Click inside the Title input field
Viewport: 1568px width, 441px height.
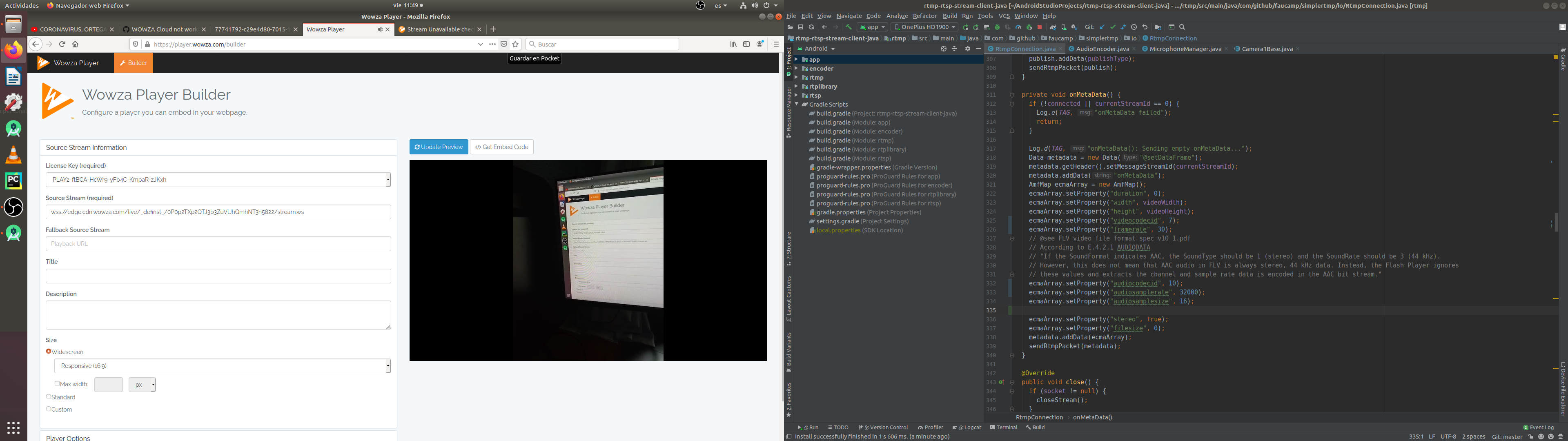pos(218,275)
